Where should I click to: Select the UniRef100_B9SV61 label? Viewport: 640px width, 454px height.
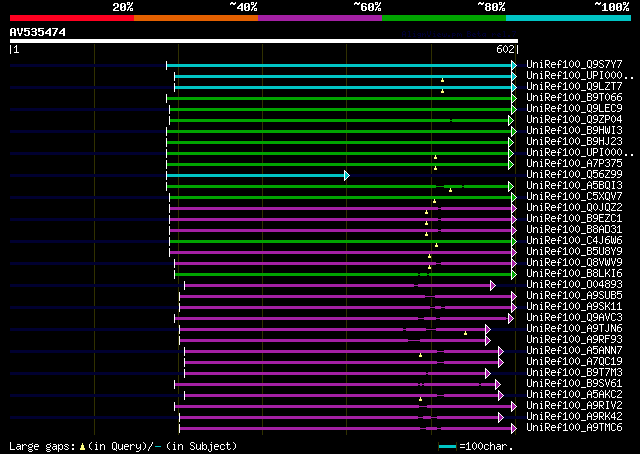pyautogui.click(x=574, y=384)
